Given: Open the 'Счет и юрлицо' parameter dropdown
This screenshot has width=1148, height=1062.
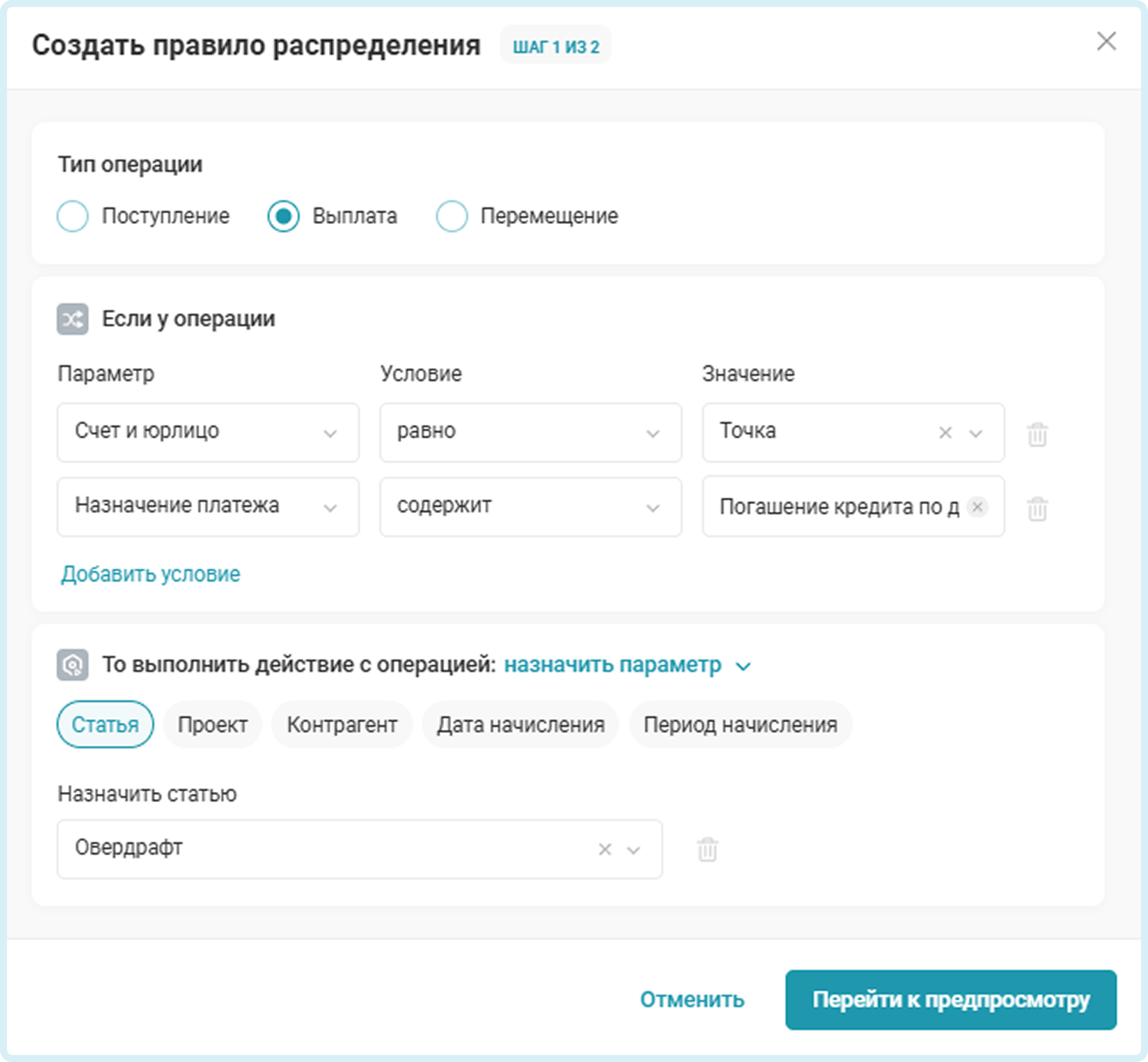Looking at the screenshot, I should [208, 432].
